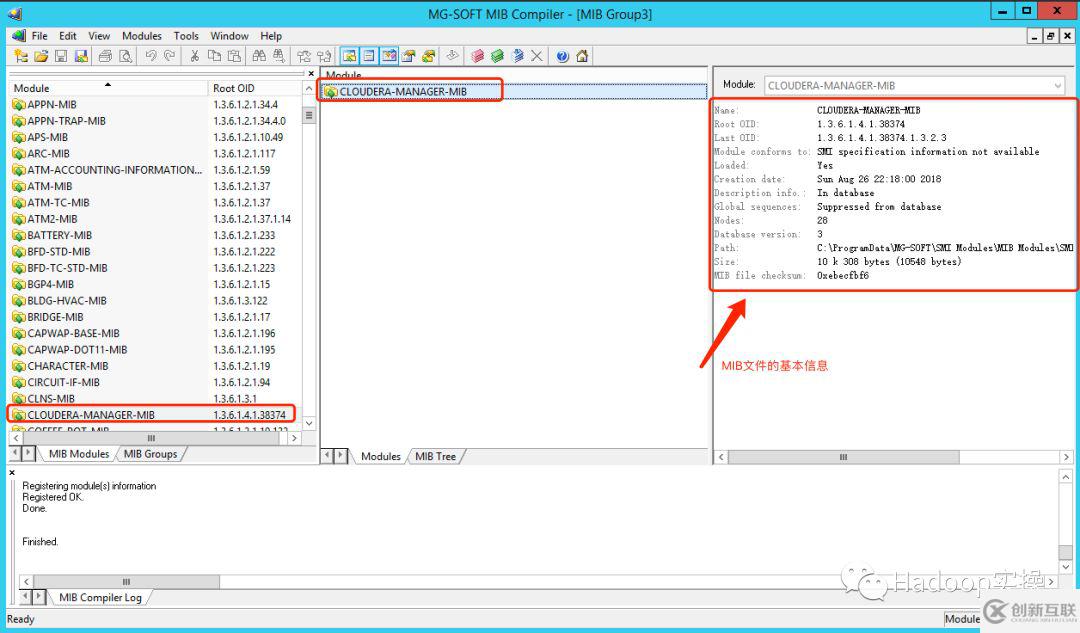Click the Save diskette toolbar icon
Image resolution: width=1080 pixels, height=633 pixels.
(x=61, y=56)
